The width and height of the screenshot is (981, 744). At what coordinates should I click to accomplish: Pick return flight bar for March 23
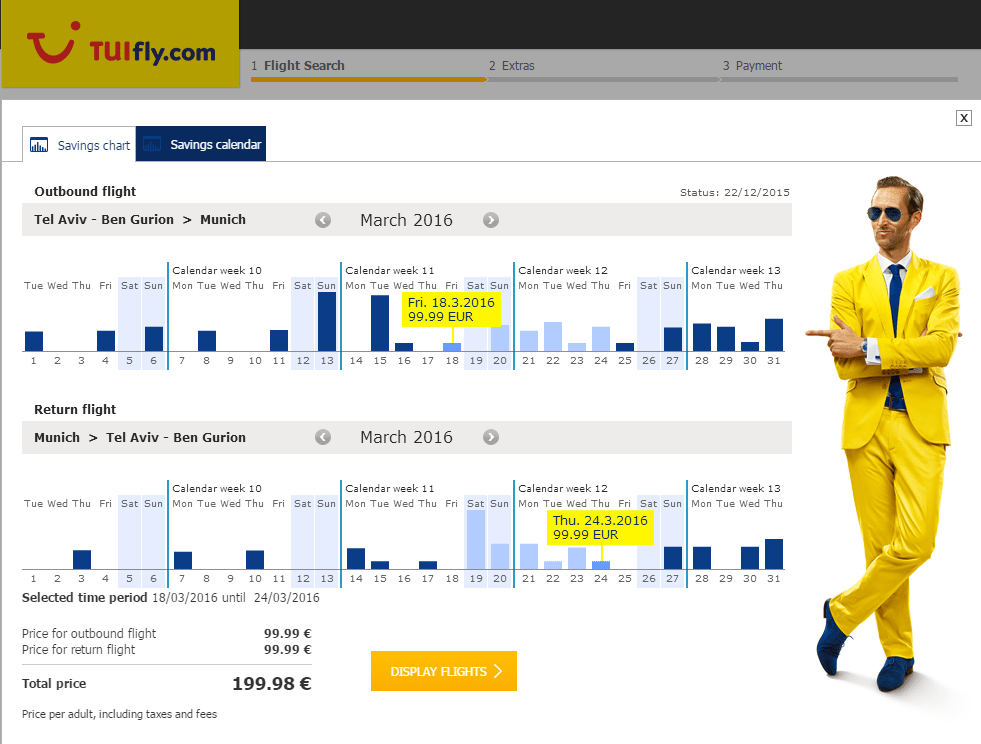pos(577,558)
